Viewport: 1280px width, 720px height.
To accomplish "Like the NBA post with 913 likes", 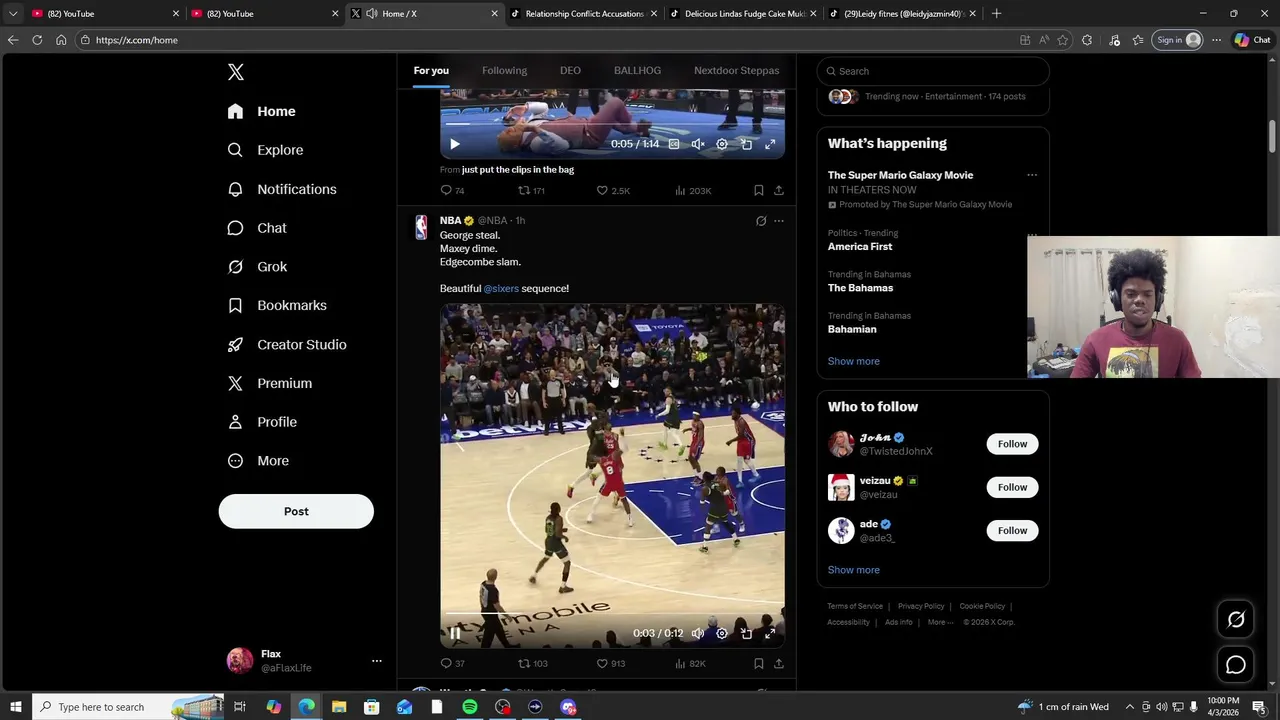I will [x=611, y=663].
